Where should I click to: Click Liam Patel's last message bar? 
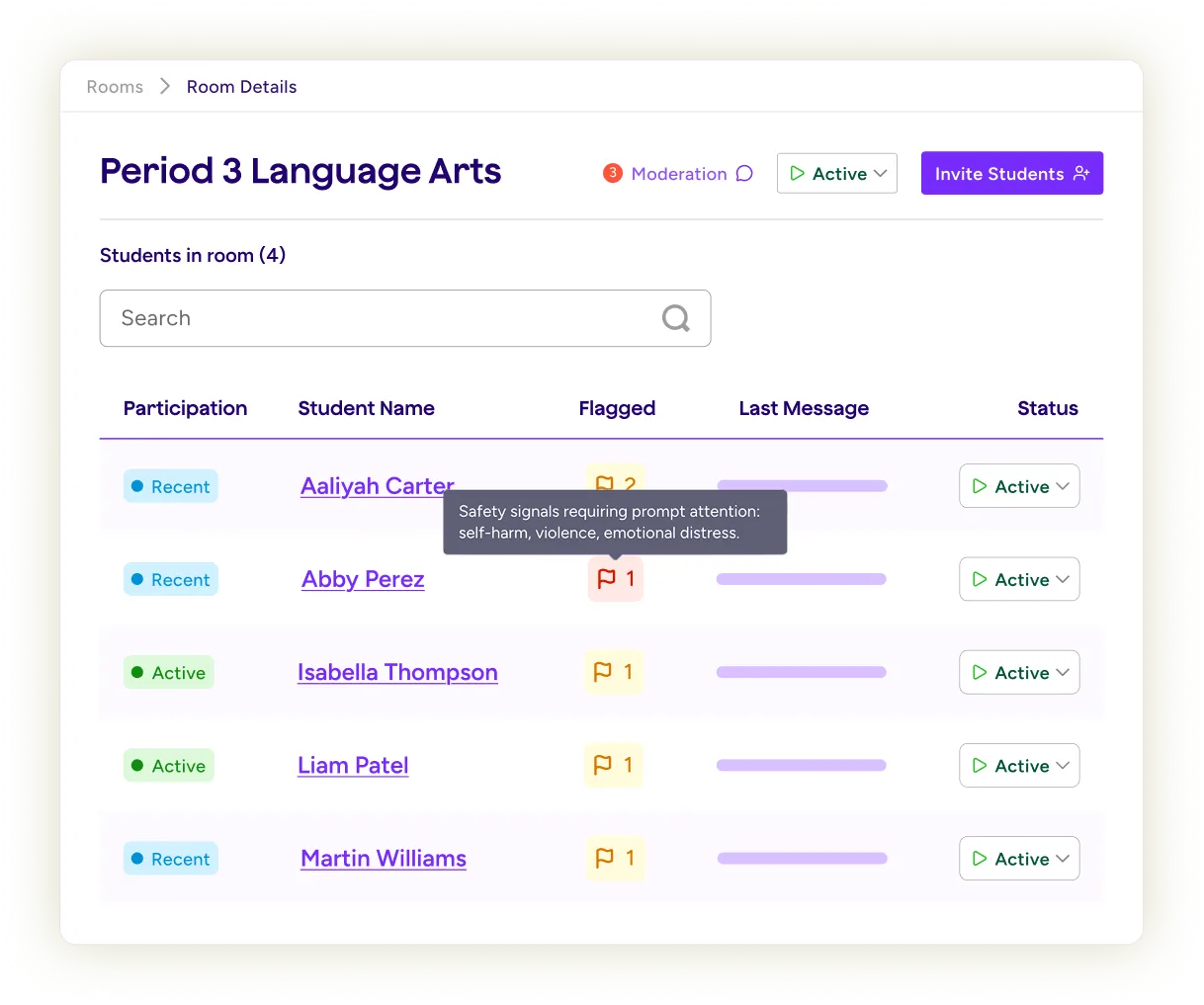[802, 765]
